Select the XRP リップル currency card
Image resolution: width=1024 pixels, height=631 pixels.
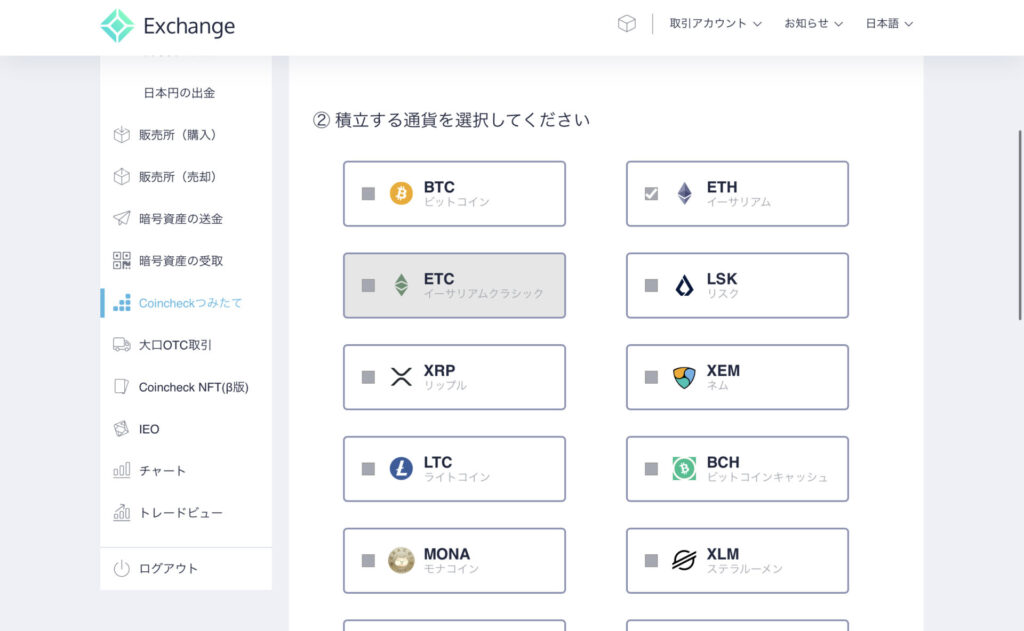tap(455, 378)
